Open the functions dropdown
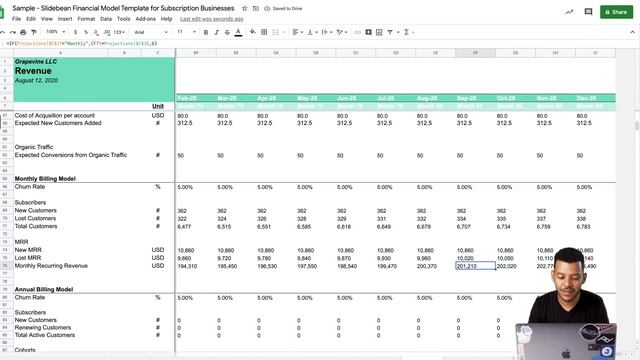The width and height of the screenshot is (640, 360). [x=409, y=32]
